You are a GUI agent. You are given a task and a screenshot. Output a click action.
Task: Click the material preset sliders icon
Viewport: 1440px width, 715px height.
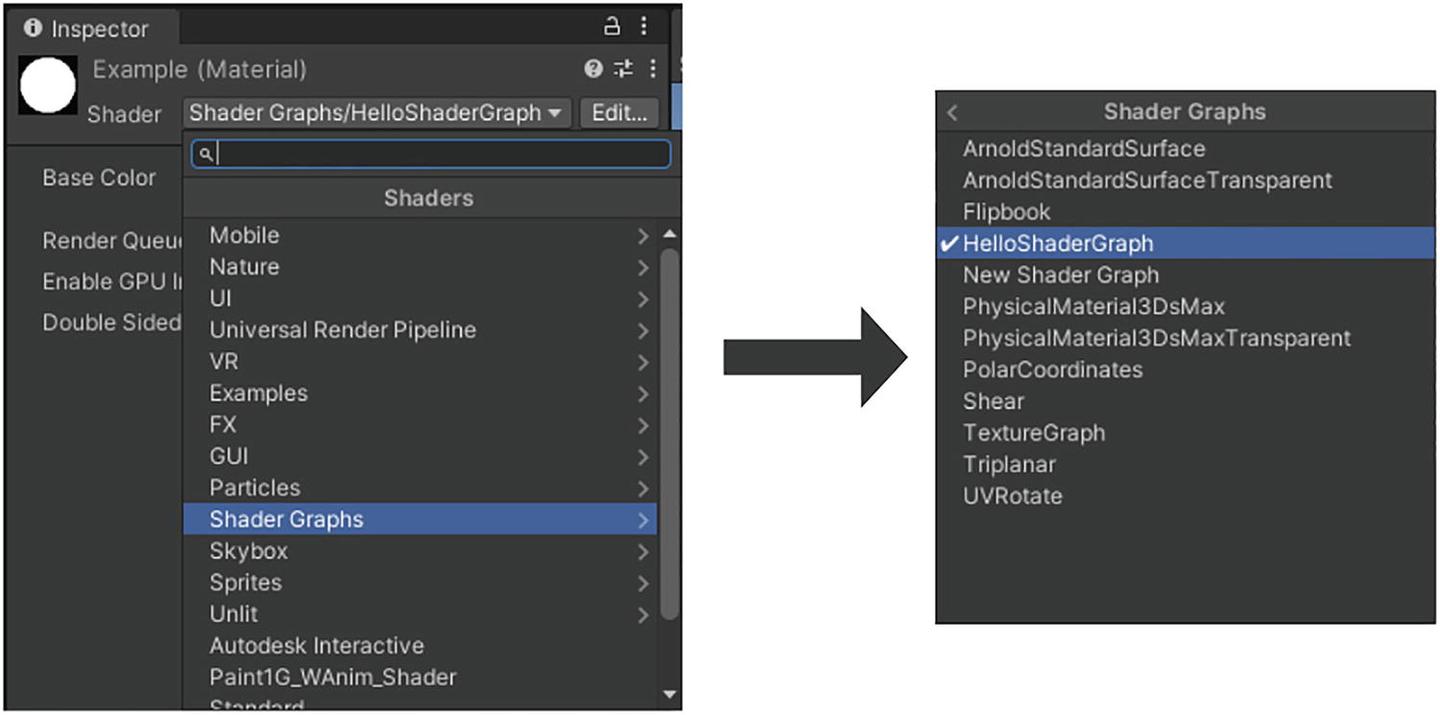[623, 68]
